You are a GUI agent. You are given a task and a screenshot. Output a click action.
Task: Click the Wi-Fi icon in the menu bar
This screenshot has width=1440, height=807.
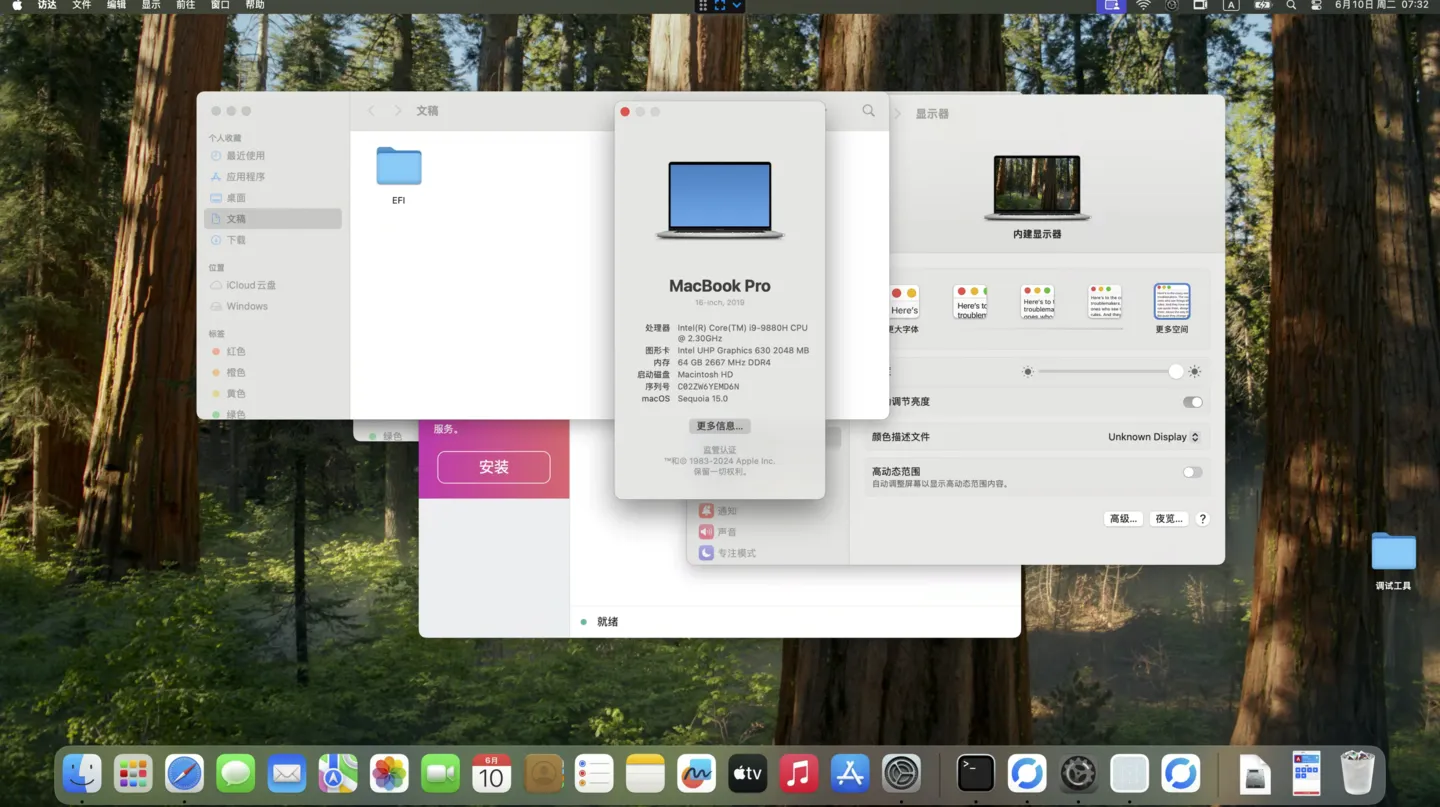[1143, 5]
